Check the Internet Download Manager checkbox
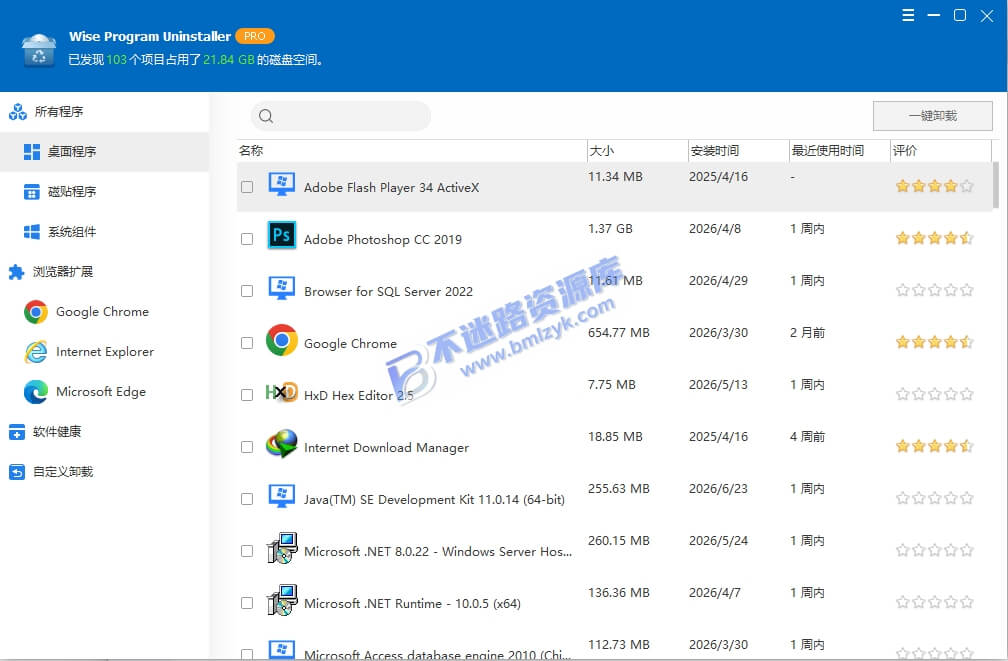This screenshot has height=661, width=1008. (x=247, y=448)
